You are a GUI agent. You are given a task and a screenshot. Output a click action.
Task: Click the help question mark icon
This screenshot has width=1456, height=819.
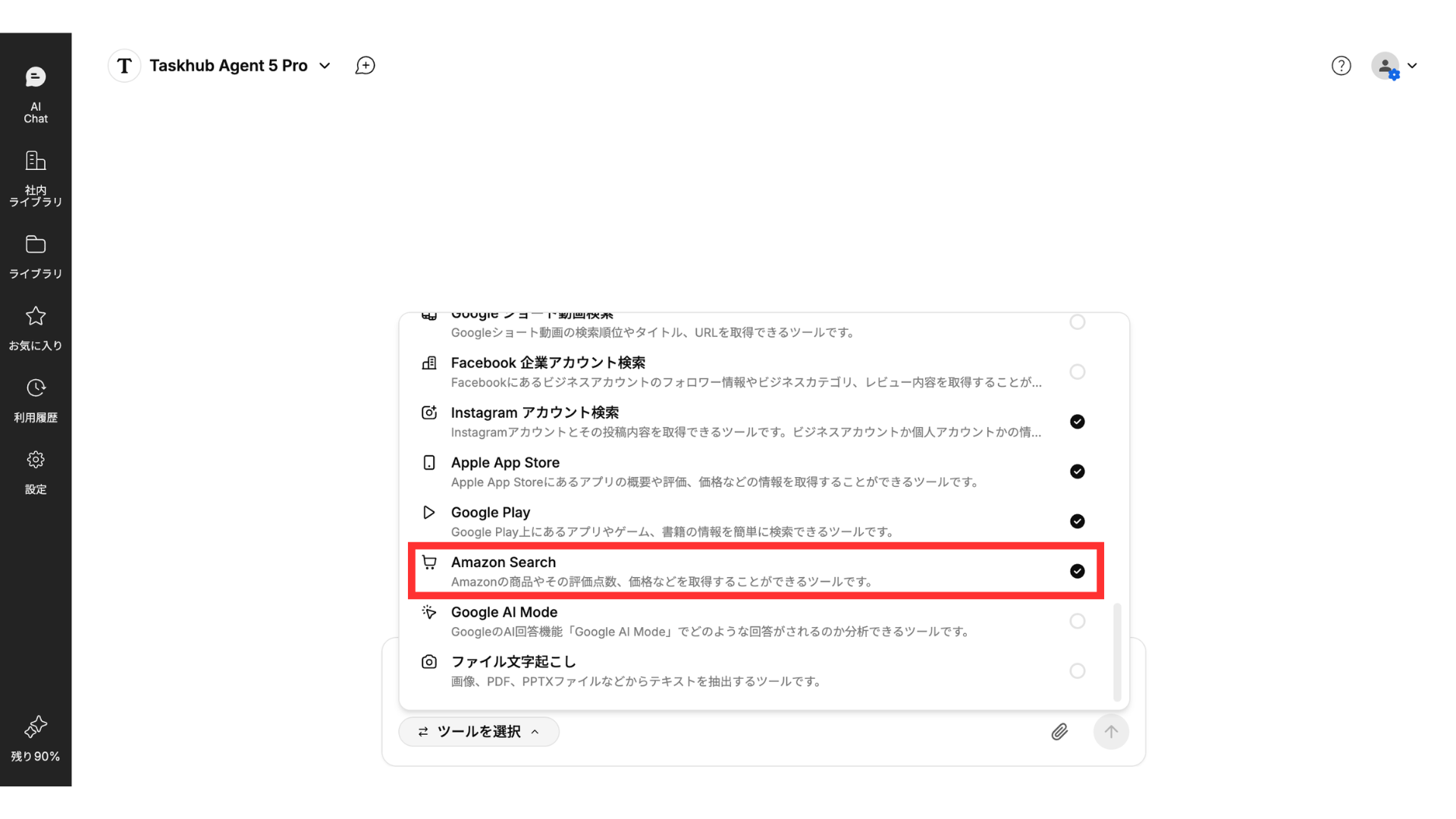[x=1341, y=66]
